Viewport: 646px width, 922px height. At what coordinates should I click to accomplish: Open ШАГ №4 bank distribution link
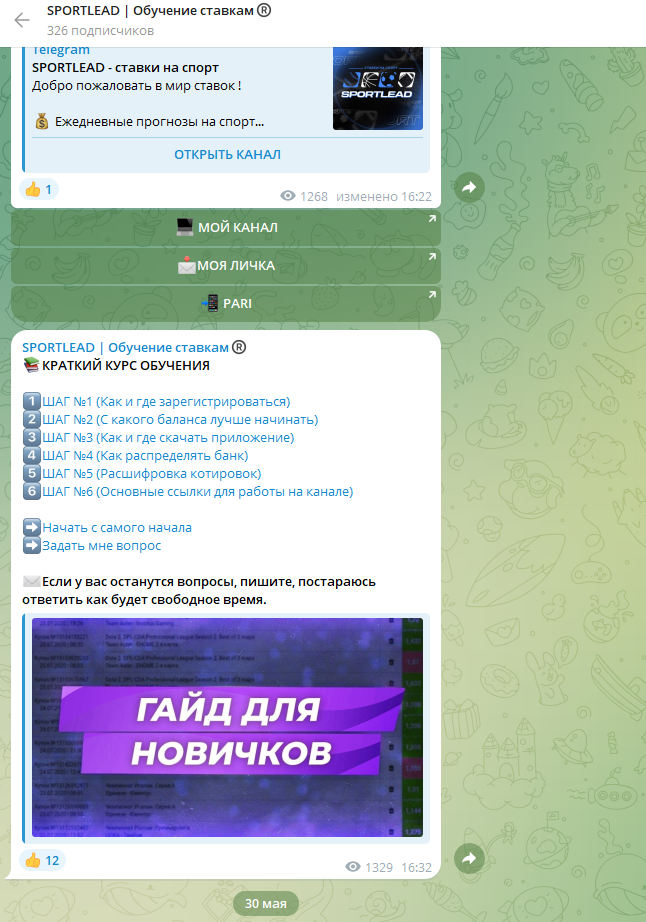click(145, 456)
